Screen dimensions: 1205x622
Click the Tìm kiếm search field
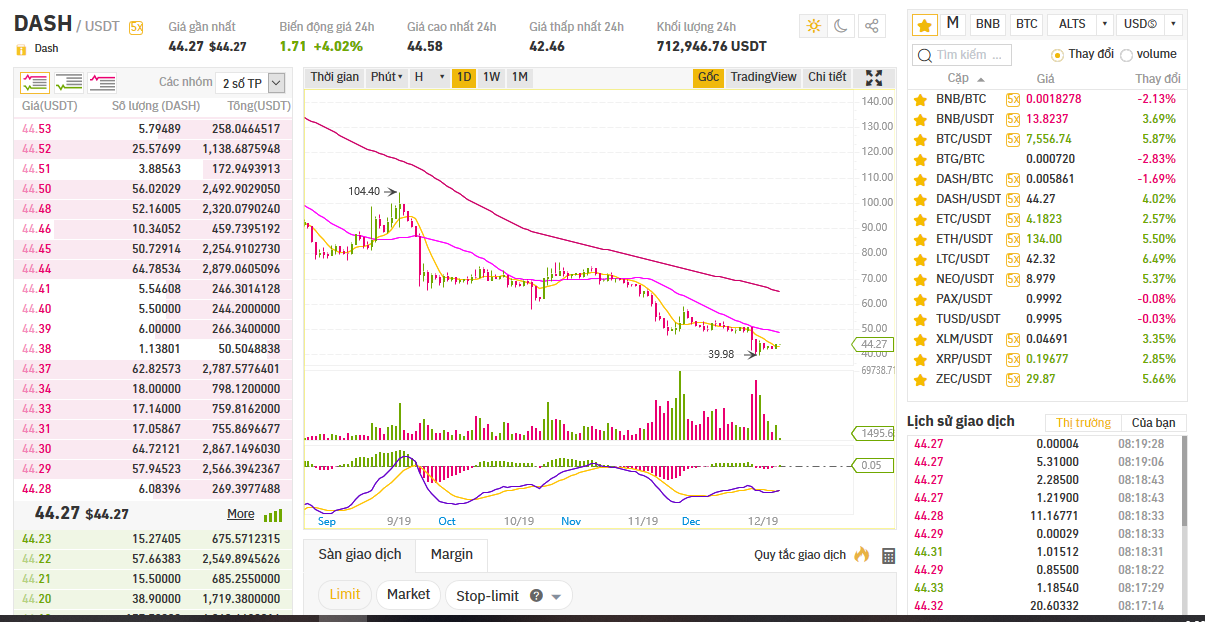(962, 55)
